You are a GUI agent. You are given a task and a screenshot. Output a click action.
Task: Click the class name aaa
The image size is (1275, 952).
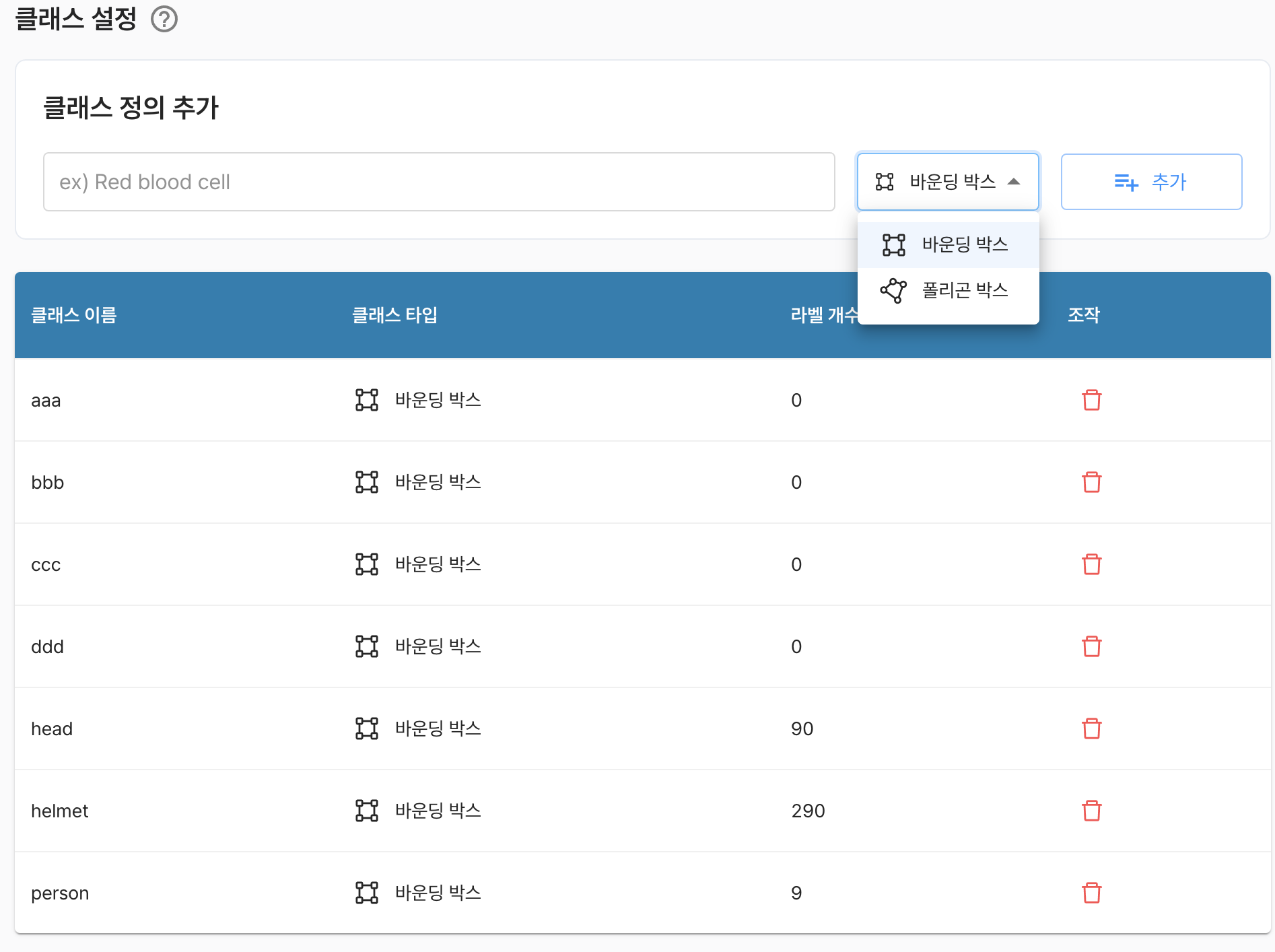point(46,401)
